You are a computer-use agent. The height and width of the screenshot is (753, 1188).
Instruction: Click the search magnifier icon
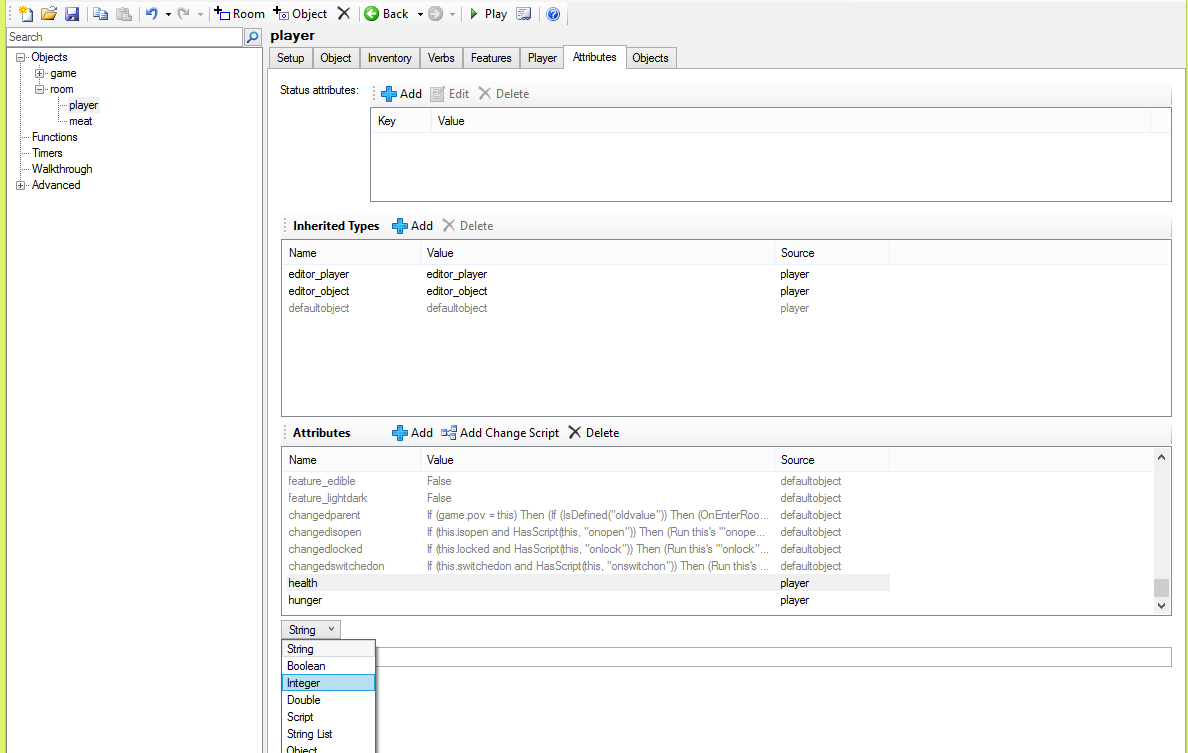(253, 37)
